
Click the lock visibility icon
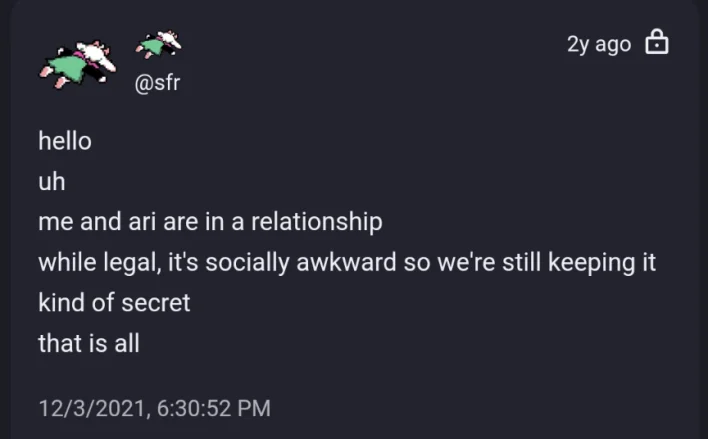[656, 44]
